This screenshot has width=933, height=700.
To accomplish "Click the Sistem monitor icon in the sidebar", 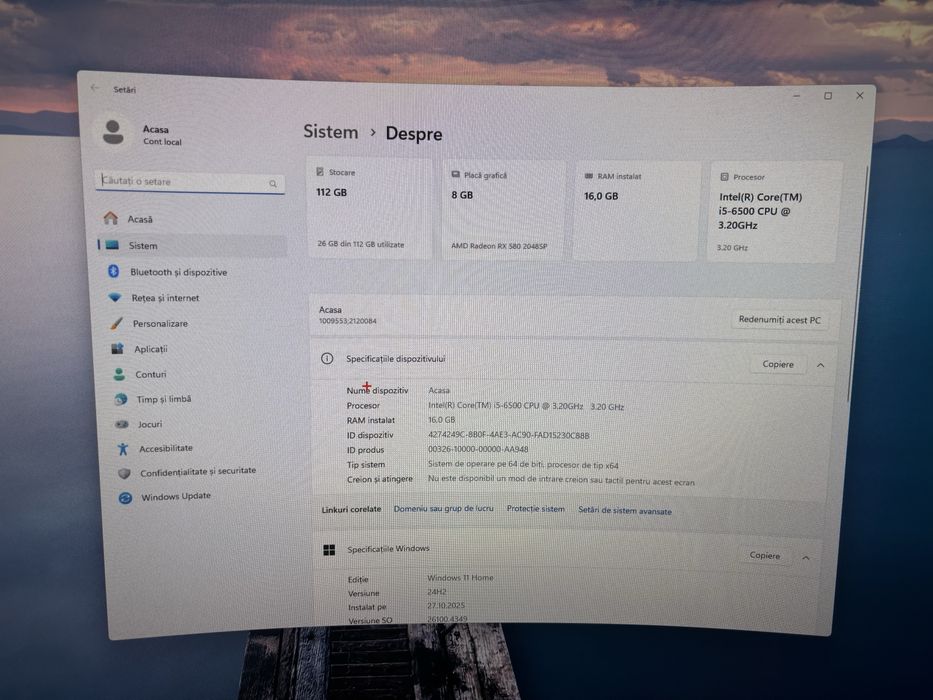I will (112, 245).
